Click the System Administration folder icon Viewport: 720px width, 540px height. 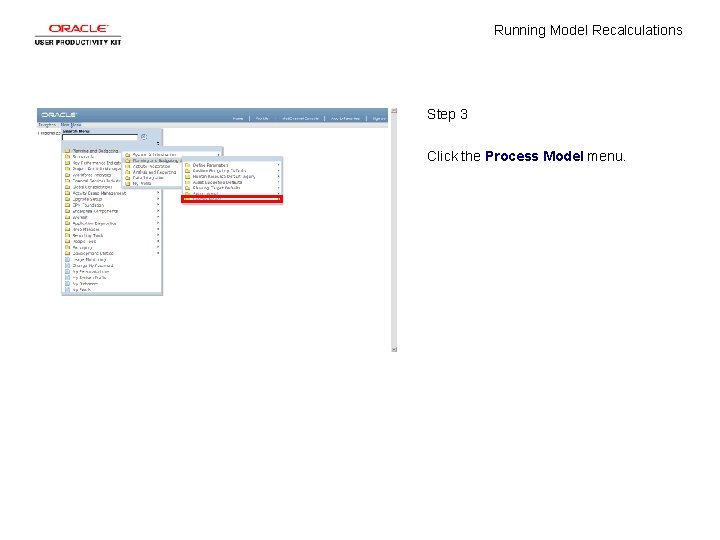coord(128,155)
